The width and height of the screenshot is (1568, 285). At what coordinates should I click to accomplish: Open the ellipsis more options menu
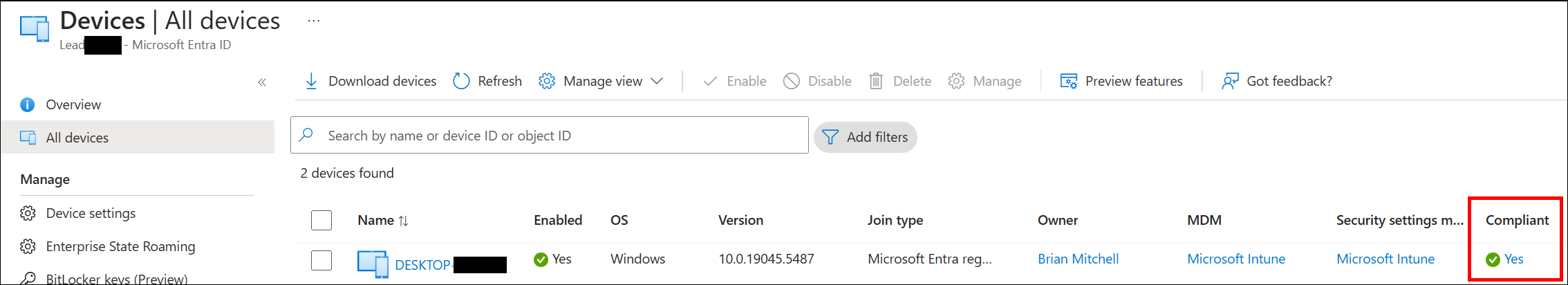tap(314, 21)
